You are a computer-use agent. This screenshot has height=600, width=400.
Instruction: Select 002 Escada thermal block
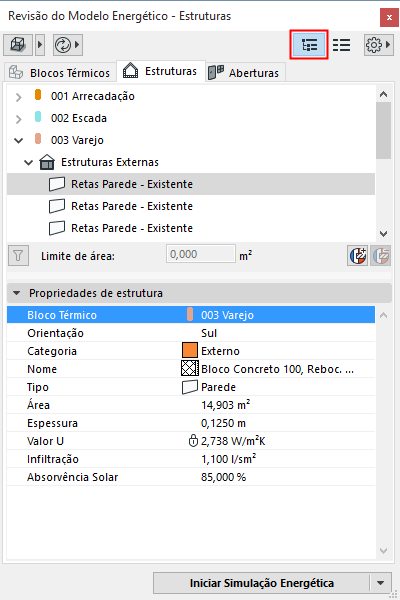[x=79, y=118]
